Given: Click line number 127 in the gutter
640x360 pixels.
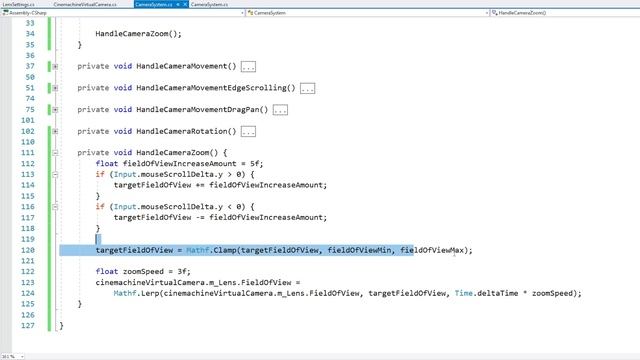Looking at the screenshot, I should point(28,326).
